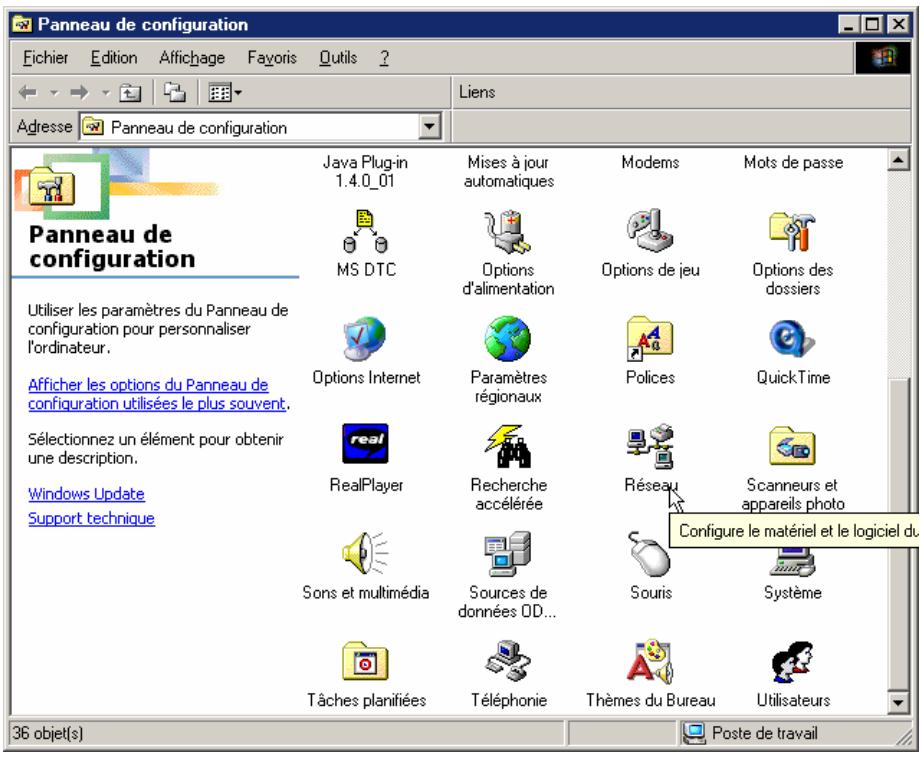Open the Favoris menu
Viewport: 923px width, 757px height.
click(272, 58)
